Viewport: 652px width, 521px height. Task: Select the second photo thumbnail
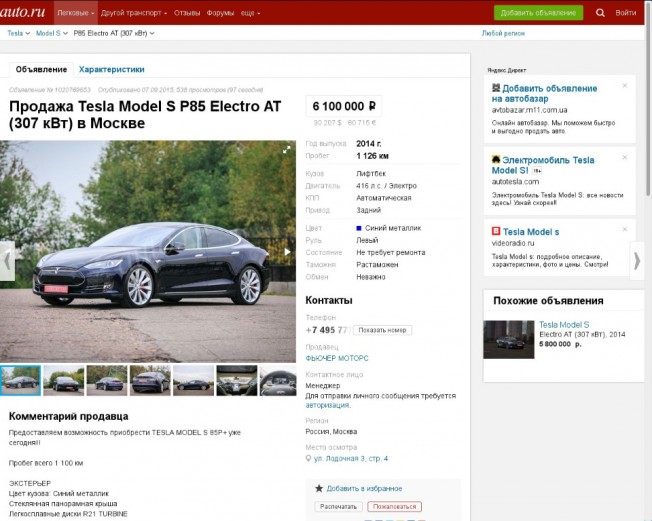pos(64,380)
